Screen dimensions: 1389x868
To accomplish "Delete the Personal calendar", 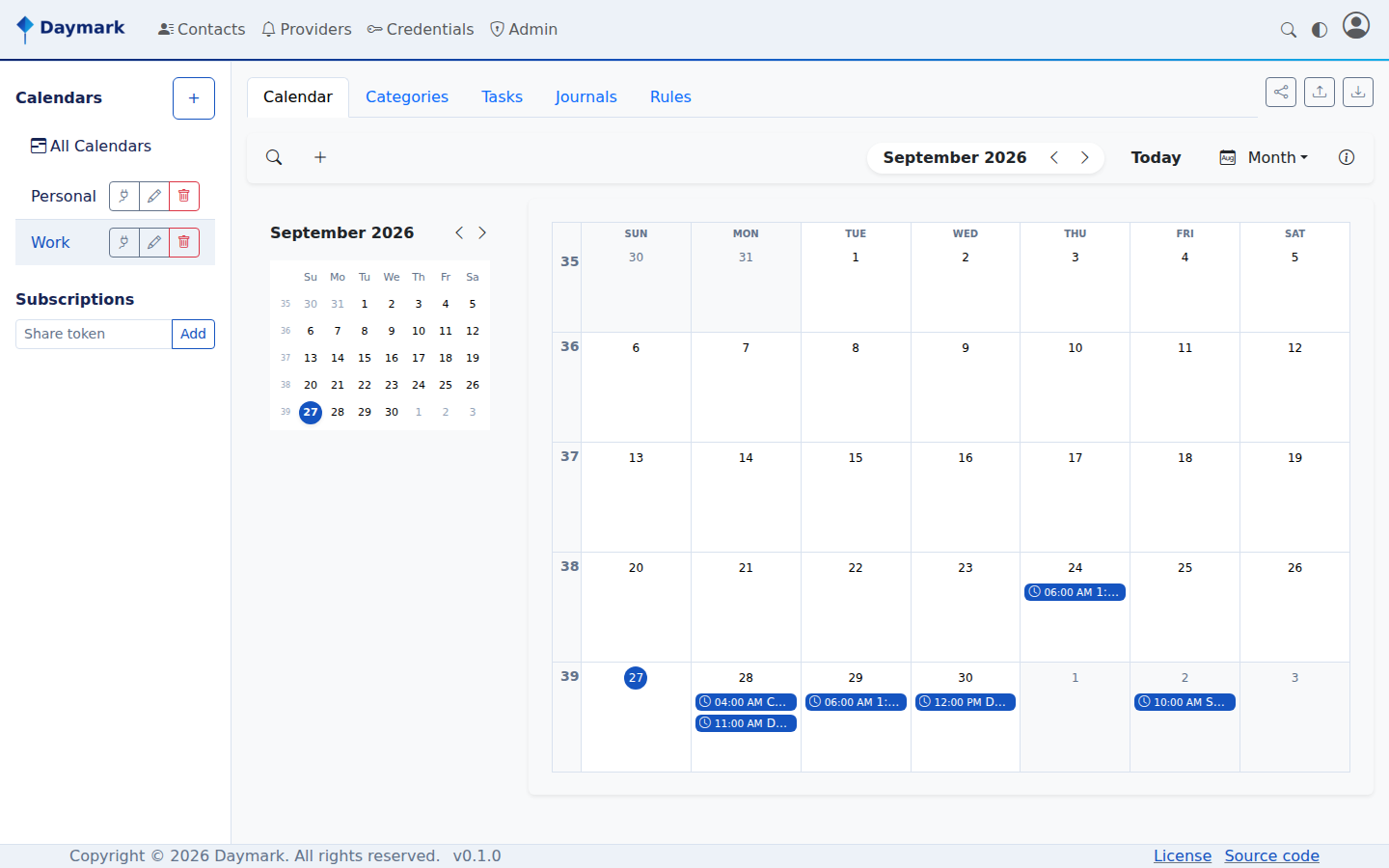I will coord(184,196).
